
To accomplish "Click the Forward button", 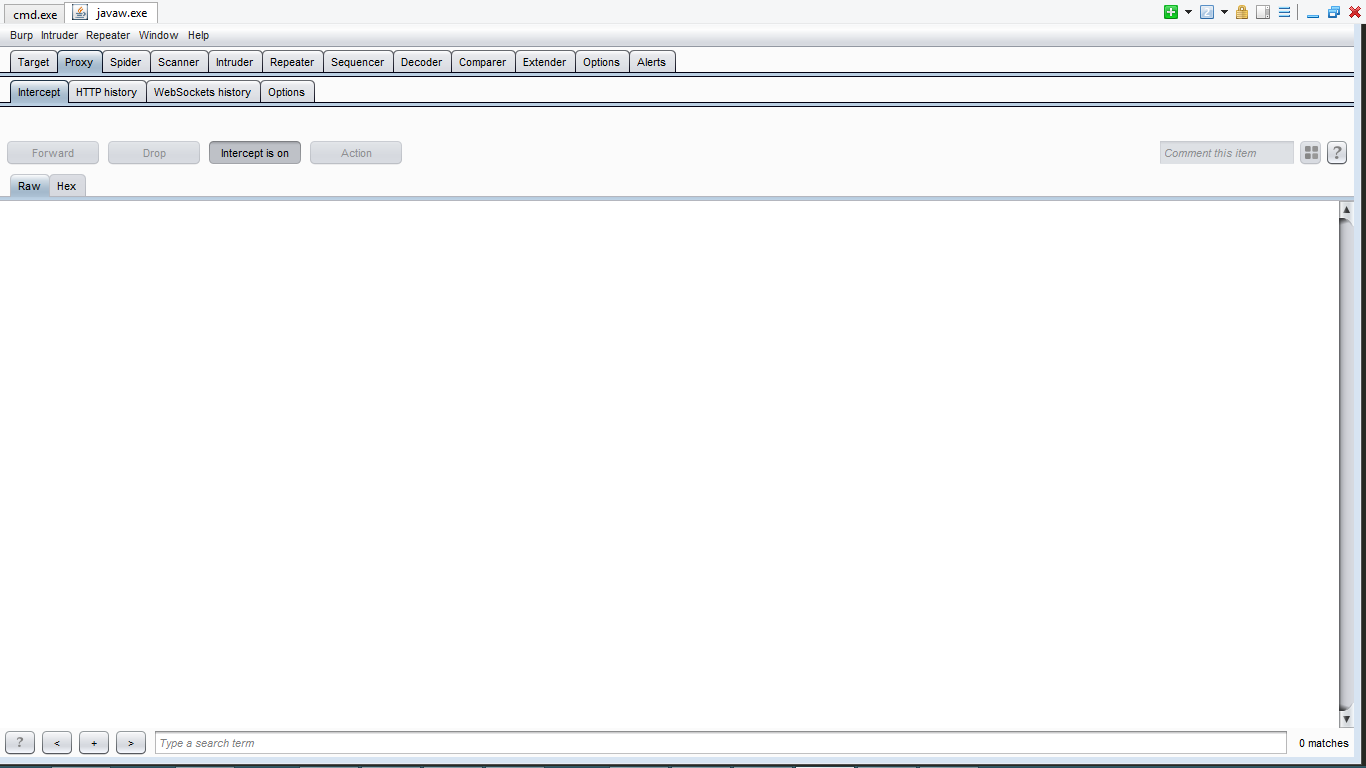I will [x=53, y=153].
